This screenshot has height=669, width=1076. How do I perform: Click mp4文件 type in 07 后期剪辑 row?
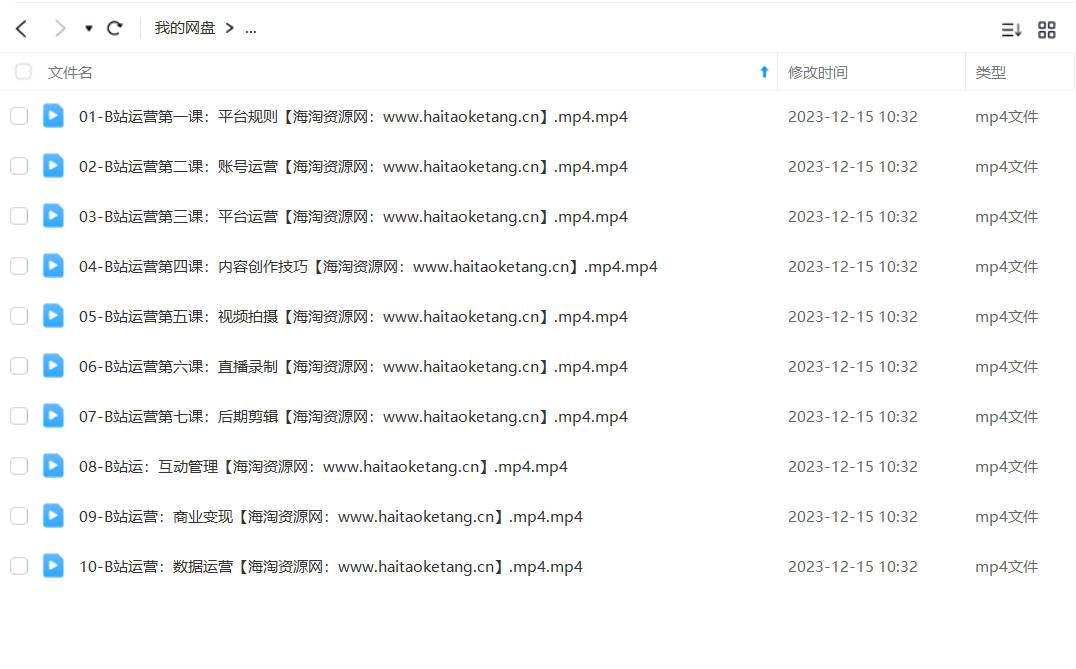pyautogui.click(x=1006, y=417)
